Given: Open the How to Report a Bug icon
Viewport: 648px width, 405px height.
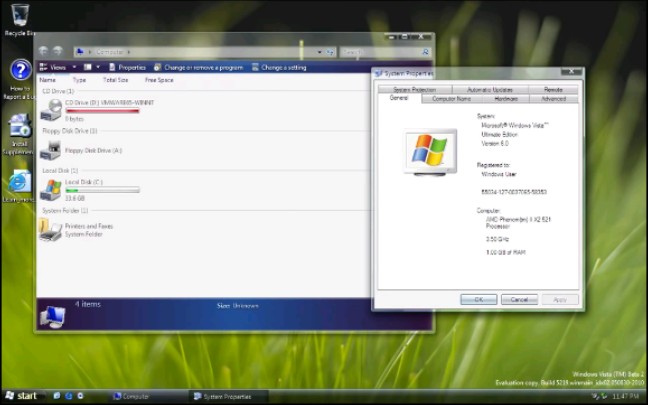Looking at the screenshot, I should pos(20,80).
